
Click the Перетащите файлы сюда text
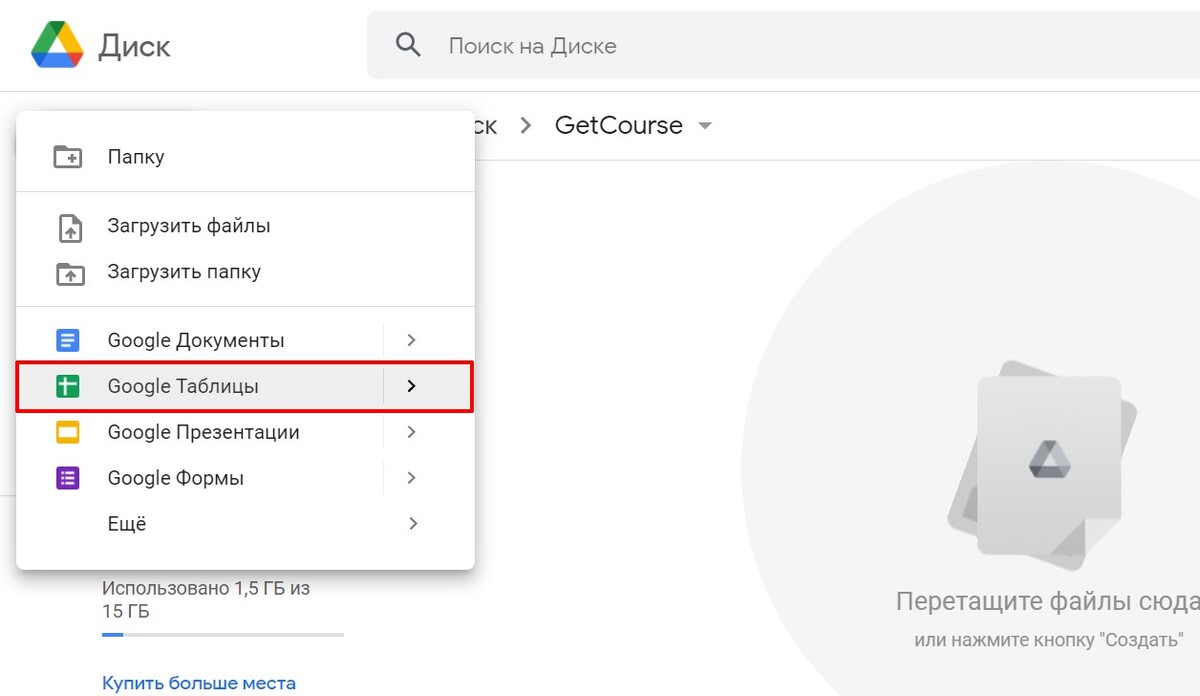(1047, 602)
